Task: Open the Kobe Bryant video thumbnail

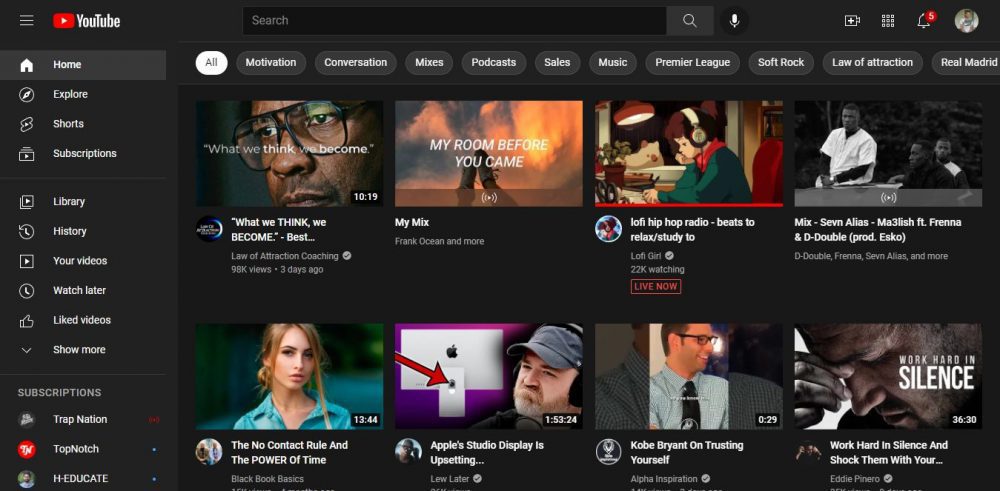Action: pyautogui.click(x=689, y=376)
